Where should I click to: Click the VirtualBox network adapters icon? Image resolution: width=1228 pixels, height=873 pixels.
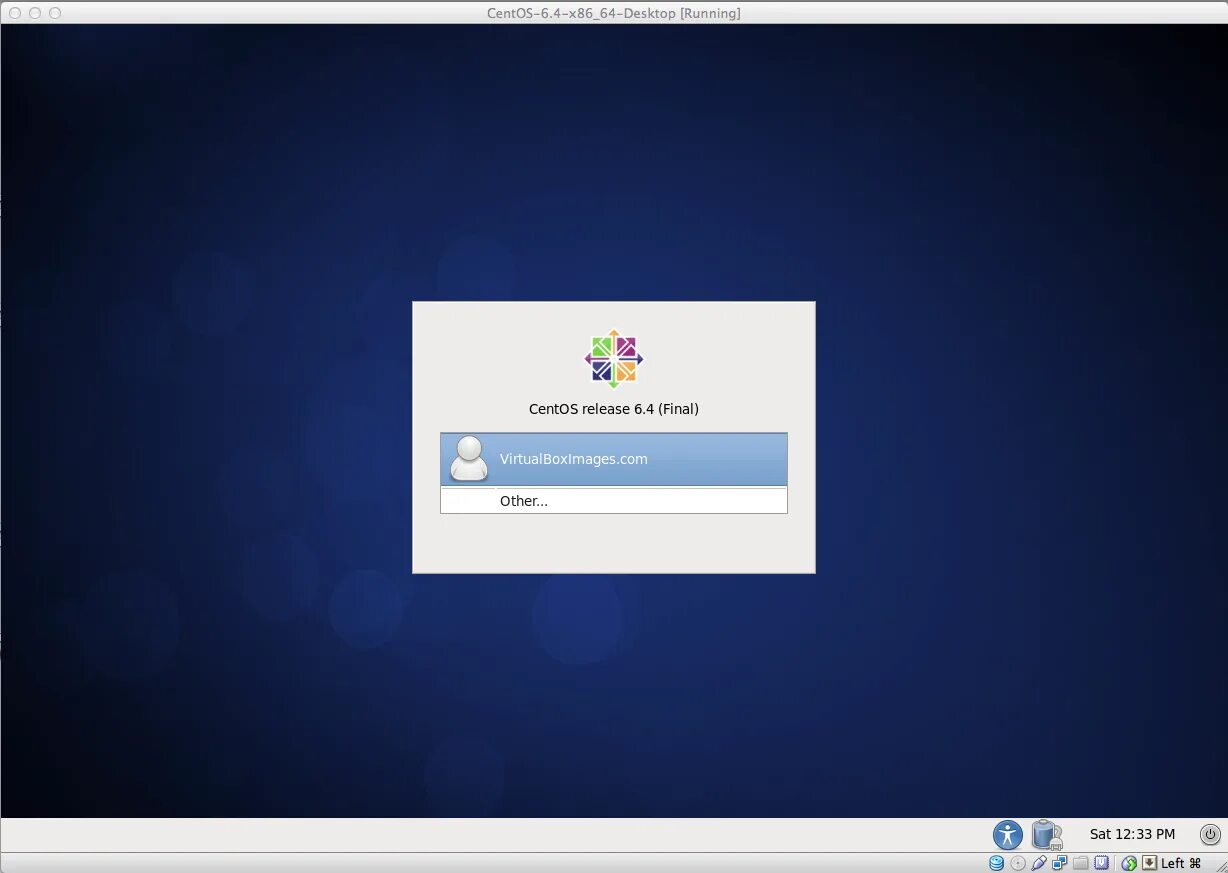click(1060, 863)
